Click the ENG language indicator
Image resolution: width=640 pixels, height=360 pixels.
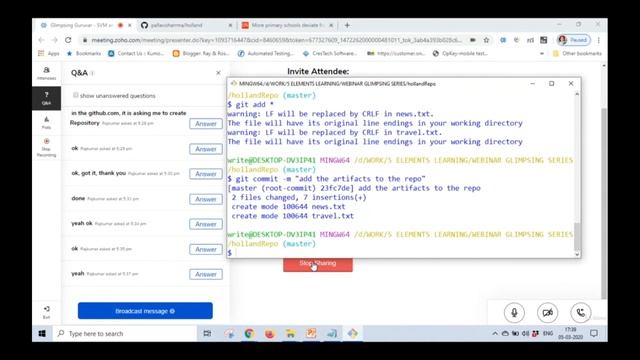point(548,333)
